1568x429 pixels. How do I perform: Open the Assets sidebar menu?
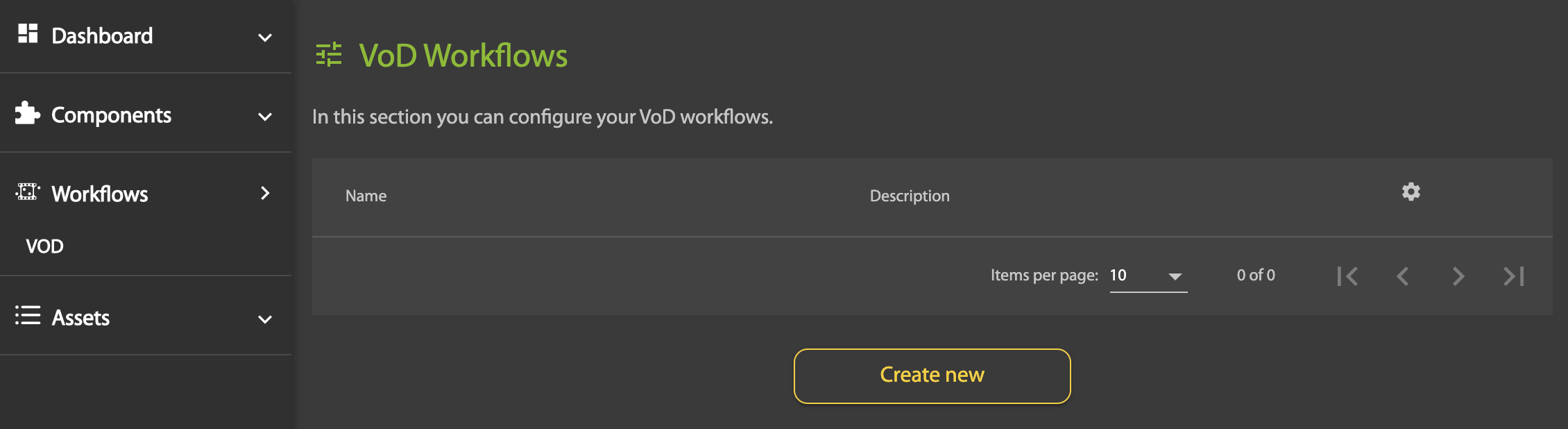coord(80,318)
